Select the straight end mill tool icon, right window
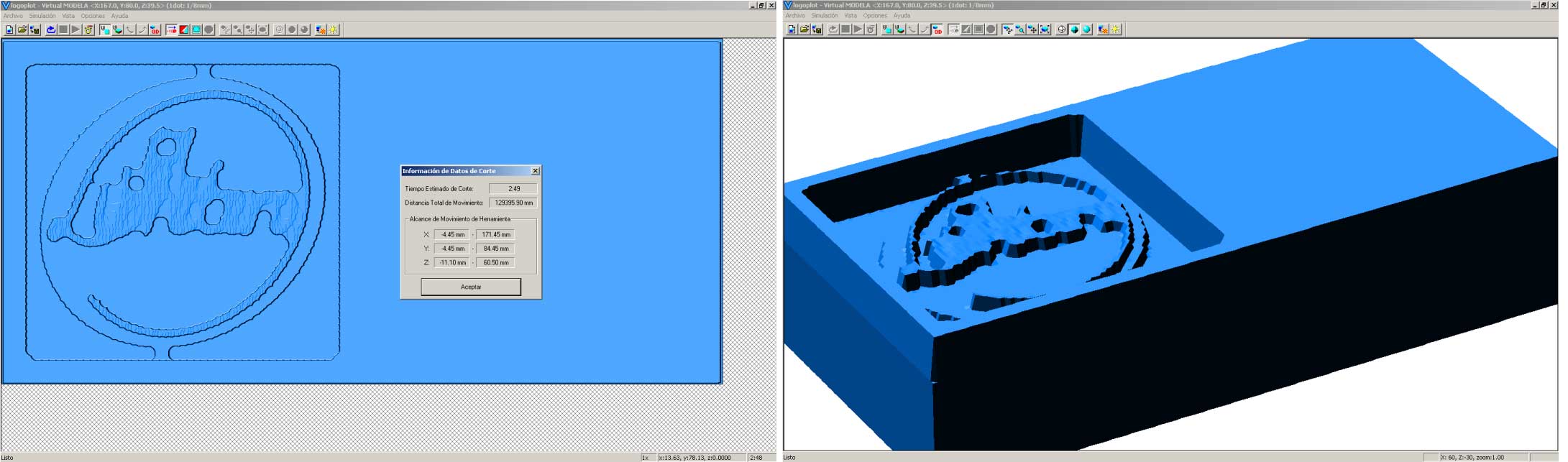The height and width of the screenshot is (462, 1568). click(887, 29)
